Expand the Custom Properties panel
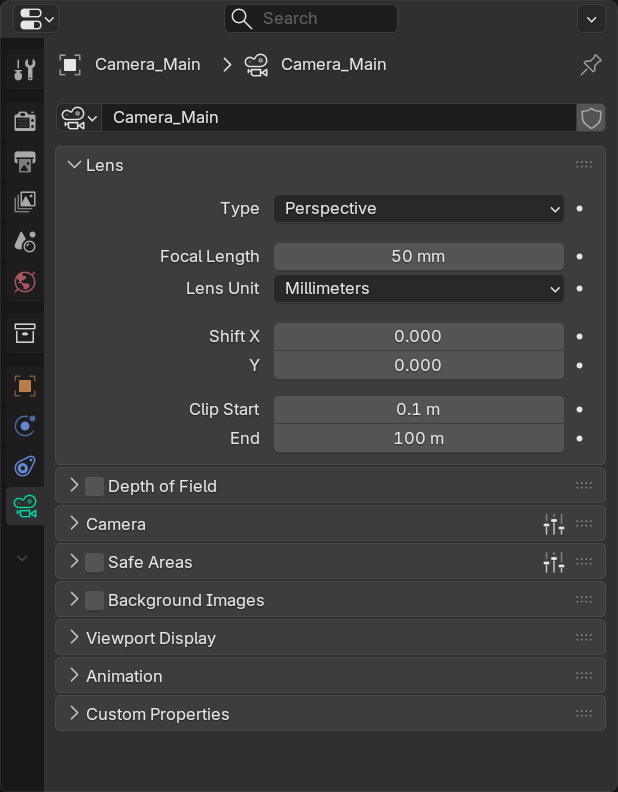This screenshot has height=792, width=618. click(x=74, y=713)
